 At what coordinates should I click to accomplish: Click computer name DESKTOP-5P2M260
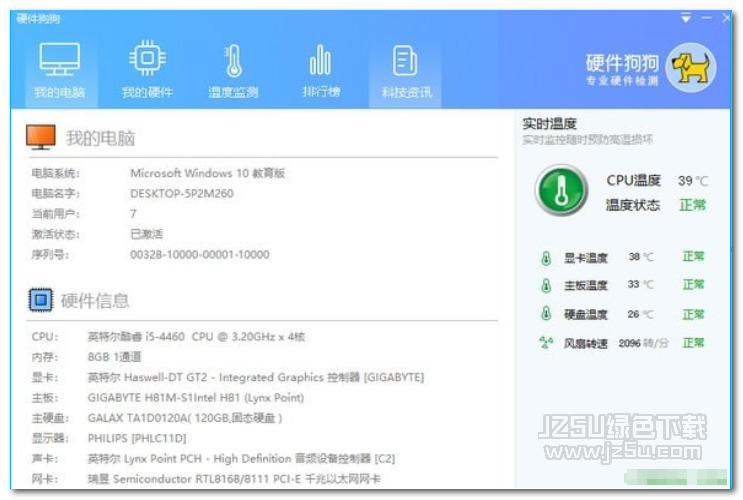[x=182, y=193]
